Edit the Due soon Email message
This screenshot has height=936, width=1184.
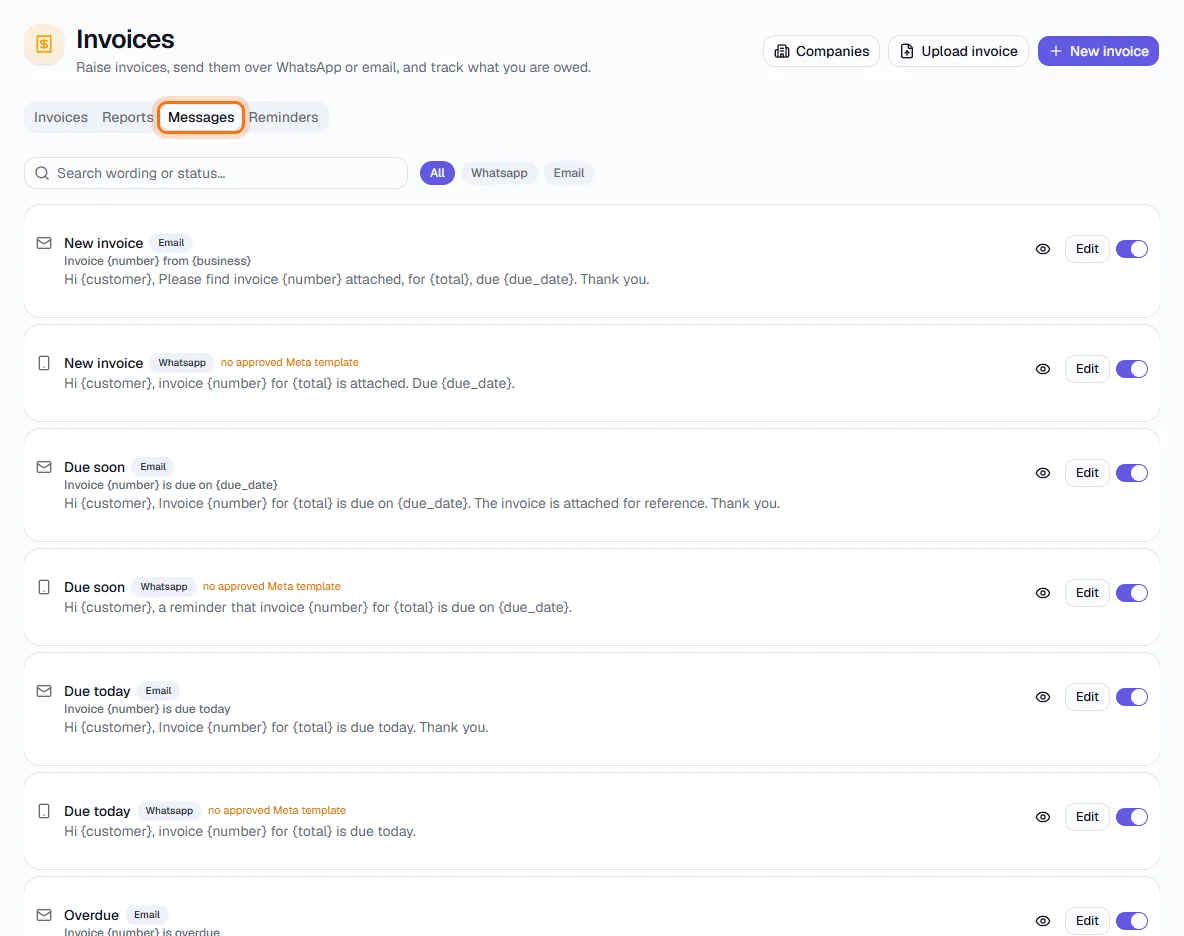1087,473
